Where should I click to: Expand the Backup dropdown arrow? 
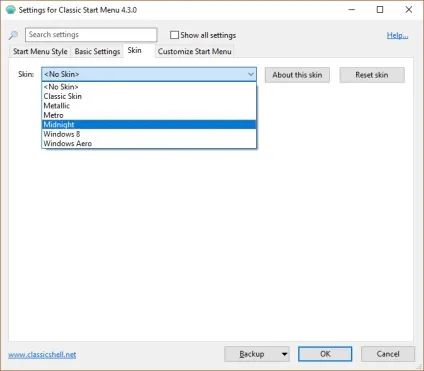[284, 354]
